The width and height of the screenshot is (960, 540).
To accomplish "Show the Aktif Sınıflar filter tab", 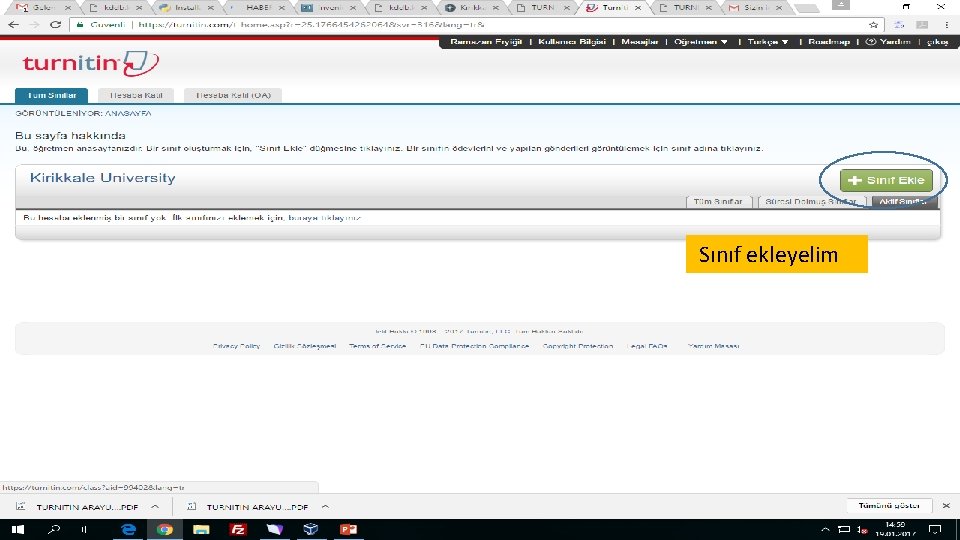I will [x=904, y=201].
